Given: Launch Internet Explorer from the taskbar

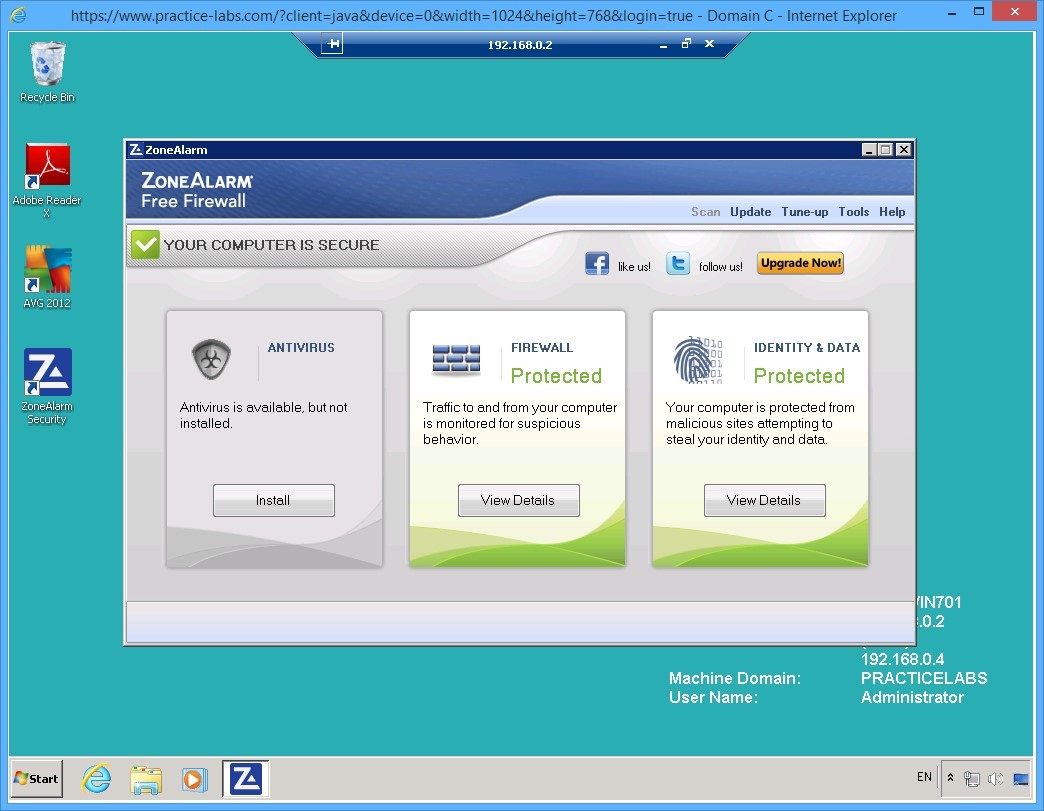Looking at the screenshot, I should (x=96, y=778).
